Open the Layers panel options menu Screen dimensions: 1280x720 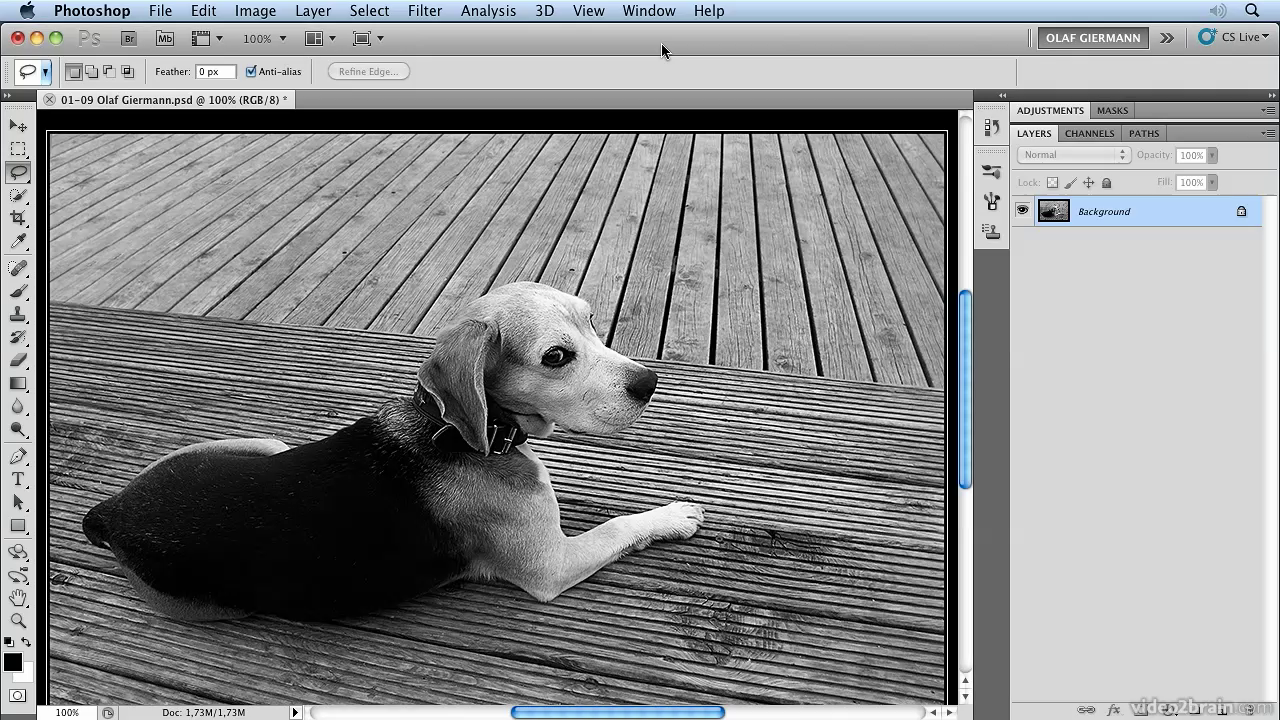point(1268,133)
